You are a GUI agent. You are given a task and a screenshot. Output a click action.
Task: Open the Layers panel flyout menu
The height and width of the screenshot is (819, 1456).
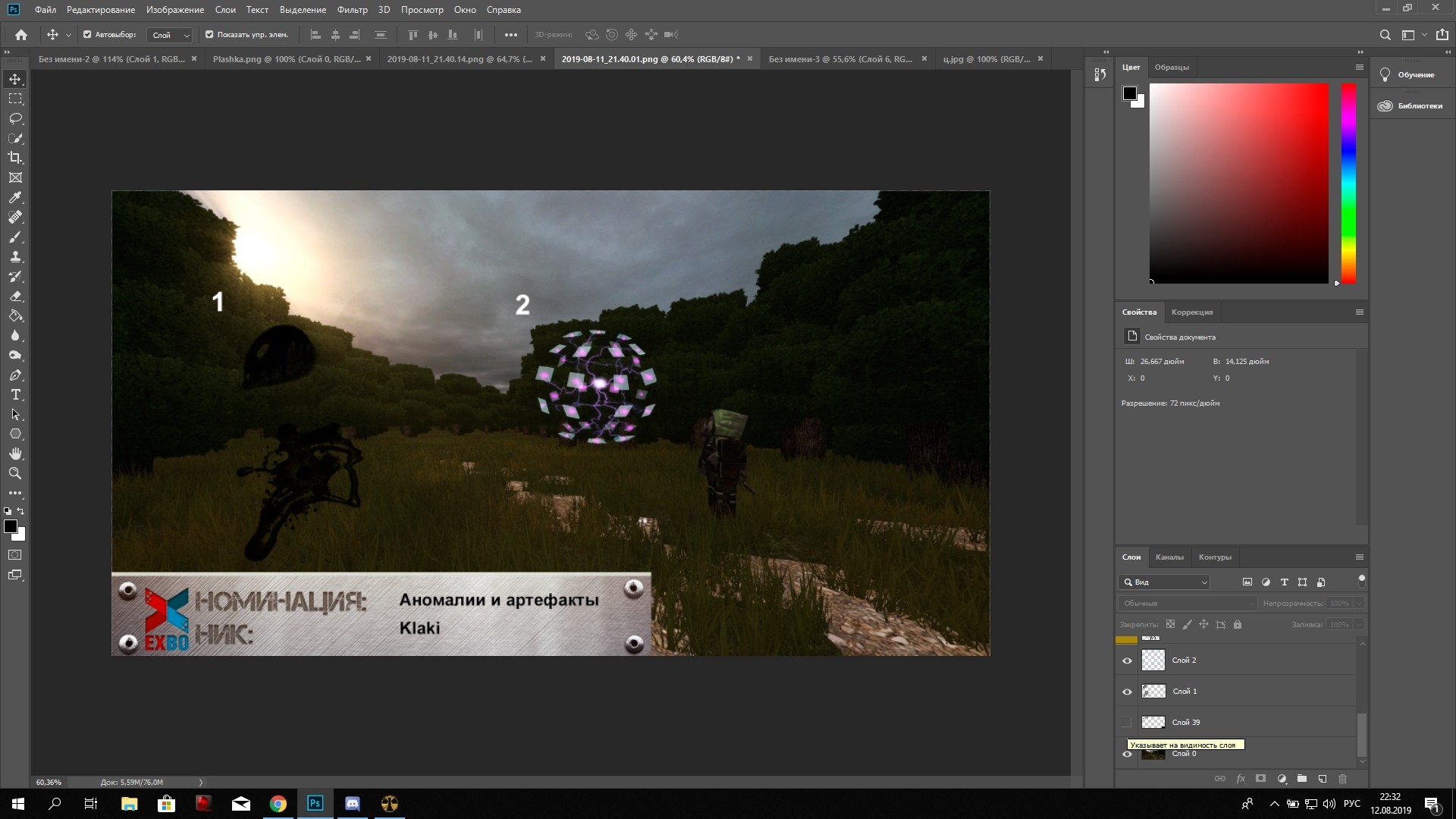click(1360, 557)
